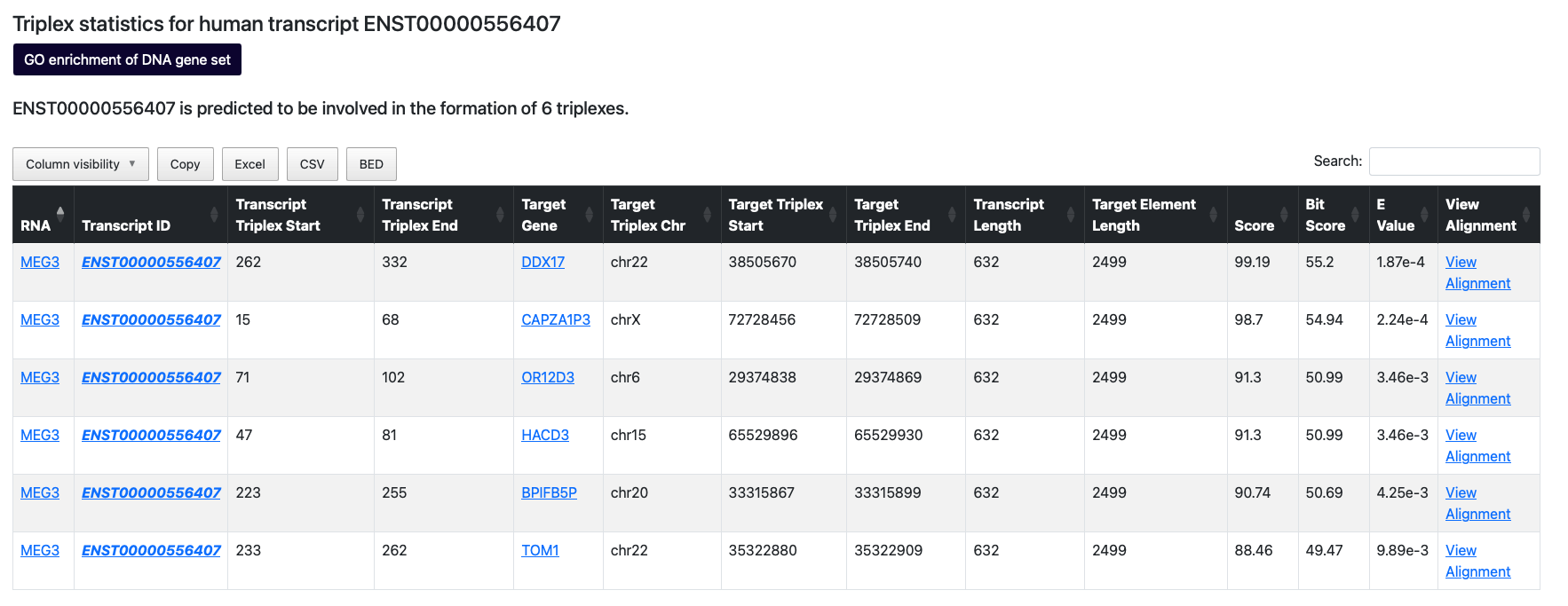The image size is (1568, 606).
Task: Open the BPIFB5P target gene link
Action: point(549,492)
